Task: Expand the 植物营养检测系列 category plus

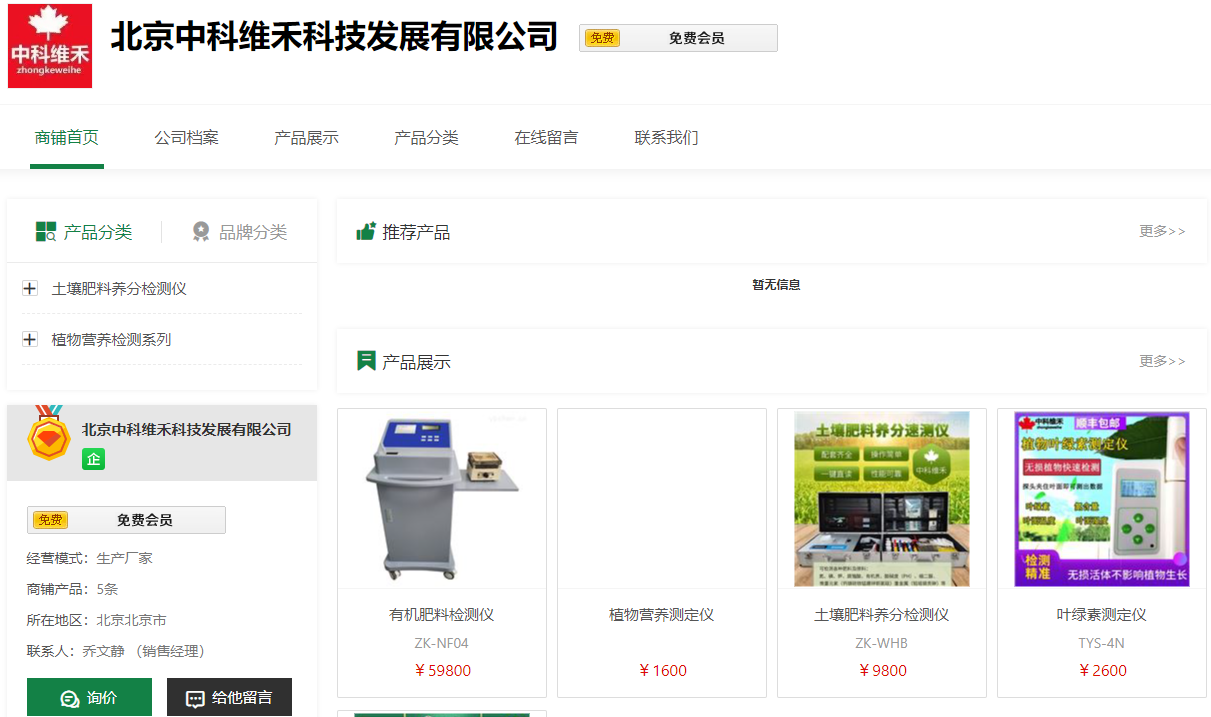Action: 30,340
